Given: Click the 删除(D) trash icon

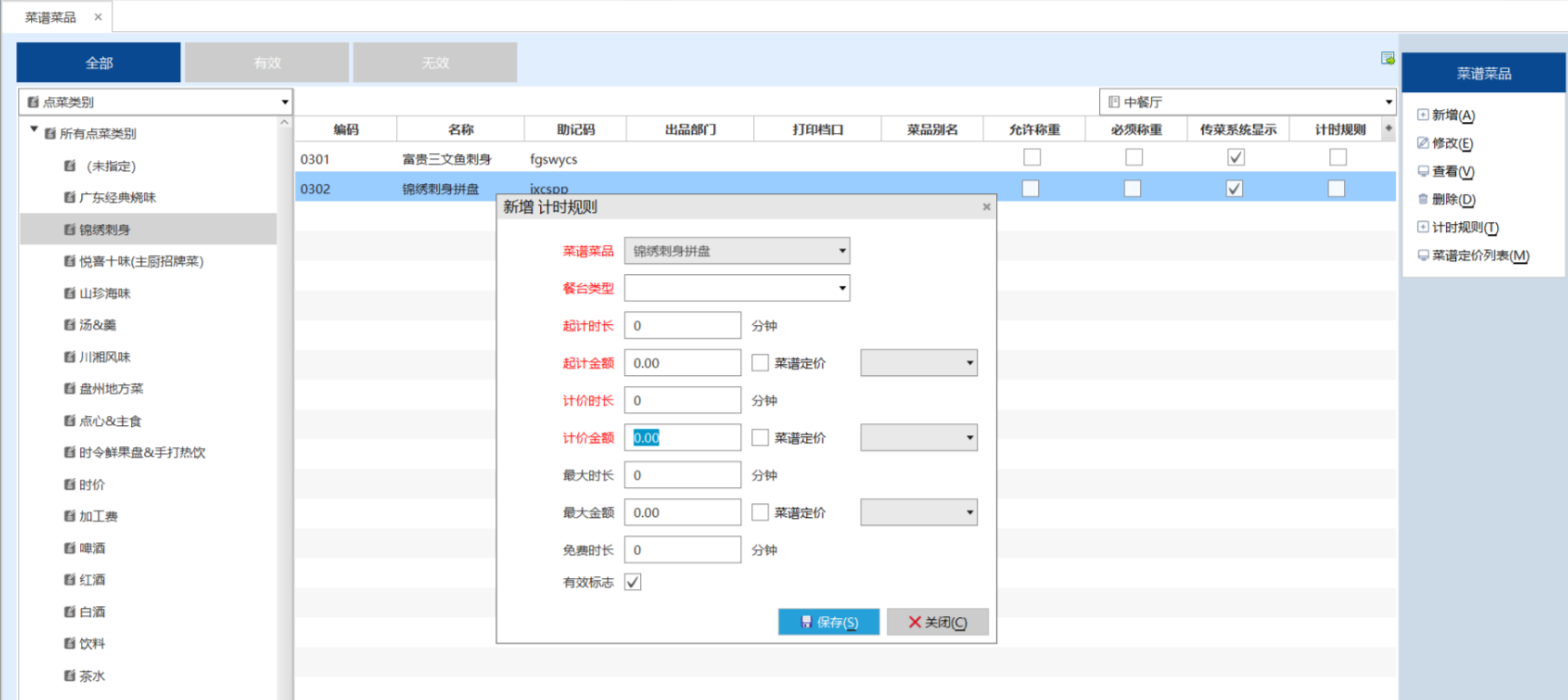Looking at the screenshot, I should [x=1422, y=199].
